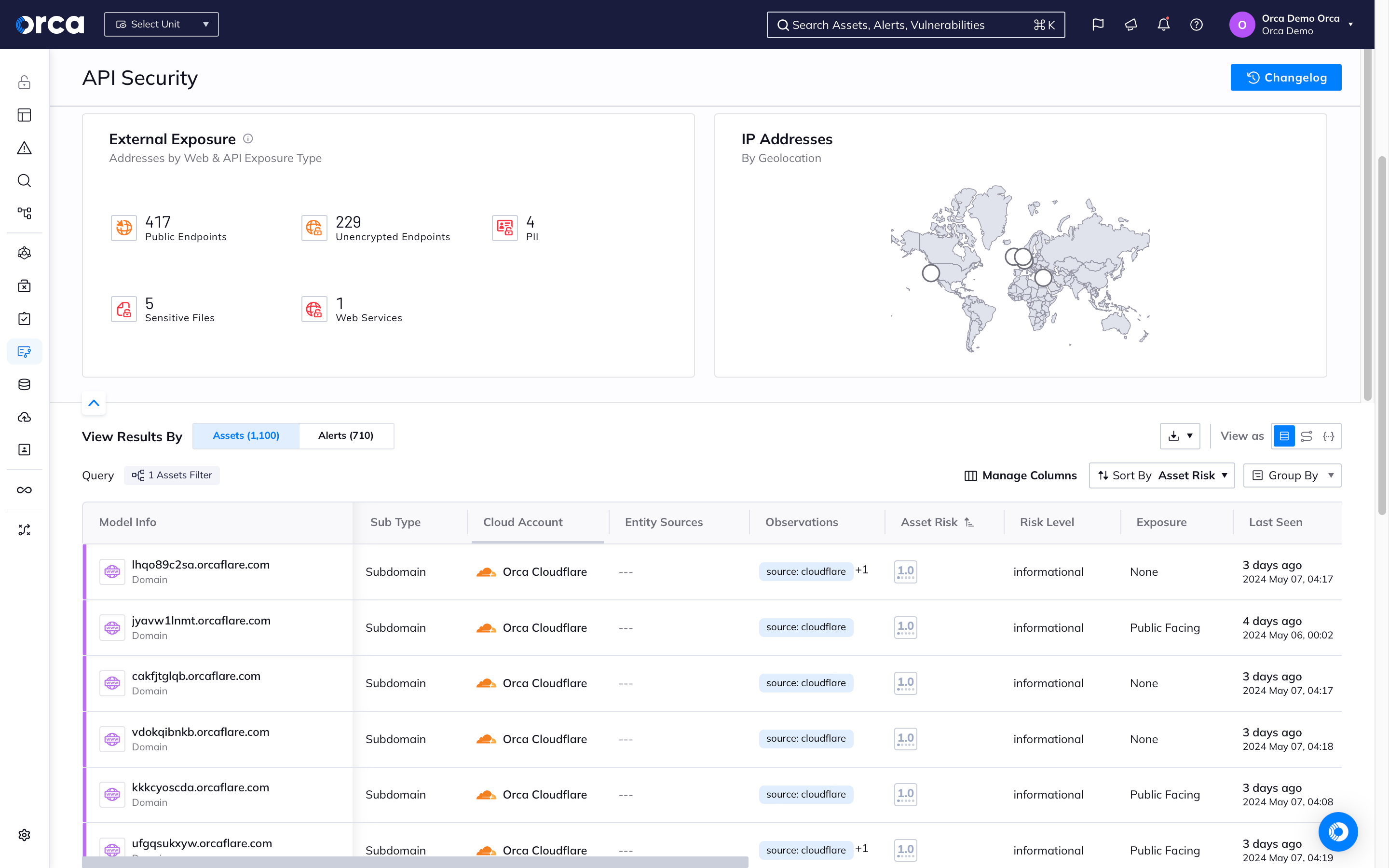Open the kkkcyoscda.orcaflare.com asset

200,787
